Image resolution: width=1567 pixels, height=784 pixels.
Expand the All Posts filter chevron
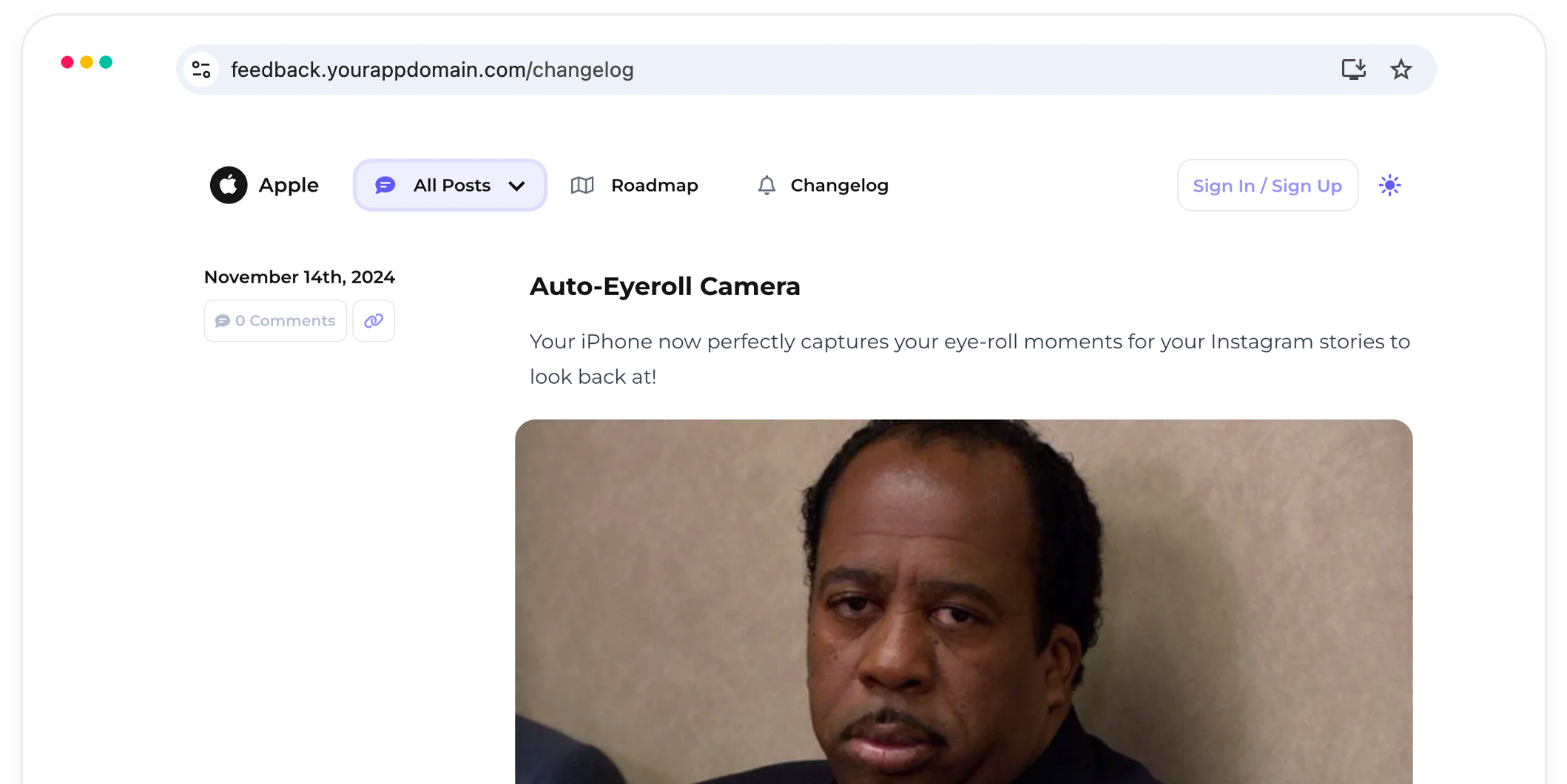[517, 186]
